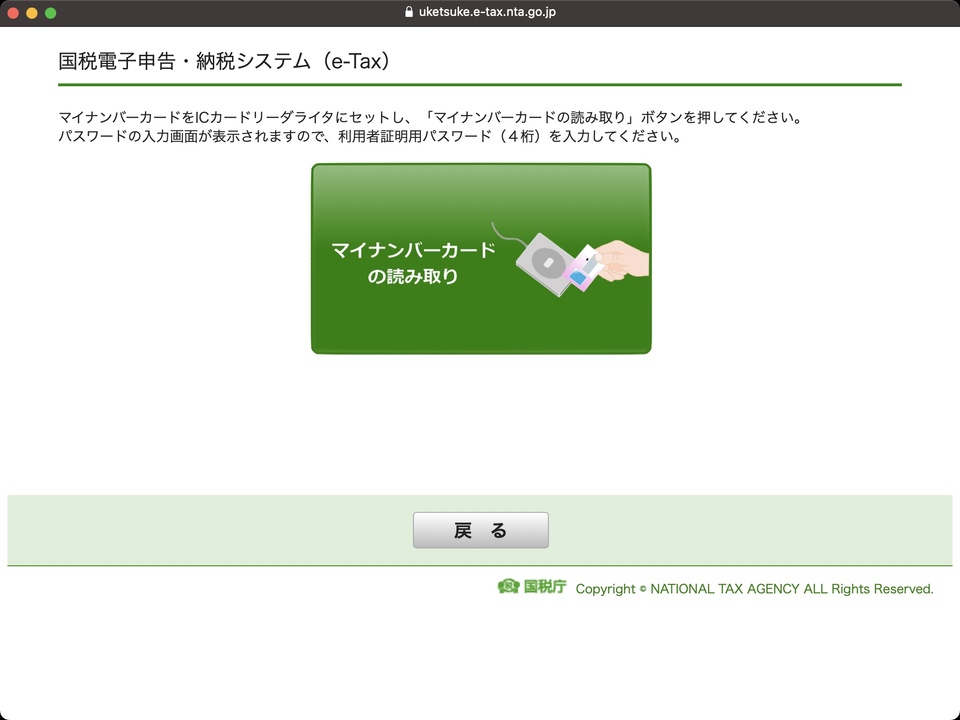Close the window with the red button
The width and height of the screenshot is (960, 720).
coord(13,13)
